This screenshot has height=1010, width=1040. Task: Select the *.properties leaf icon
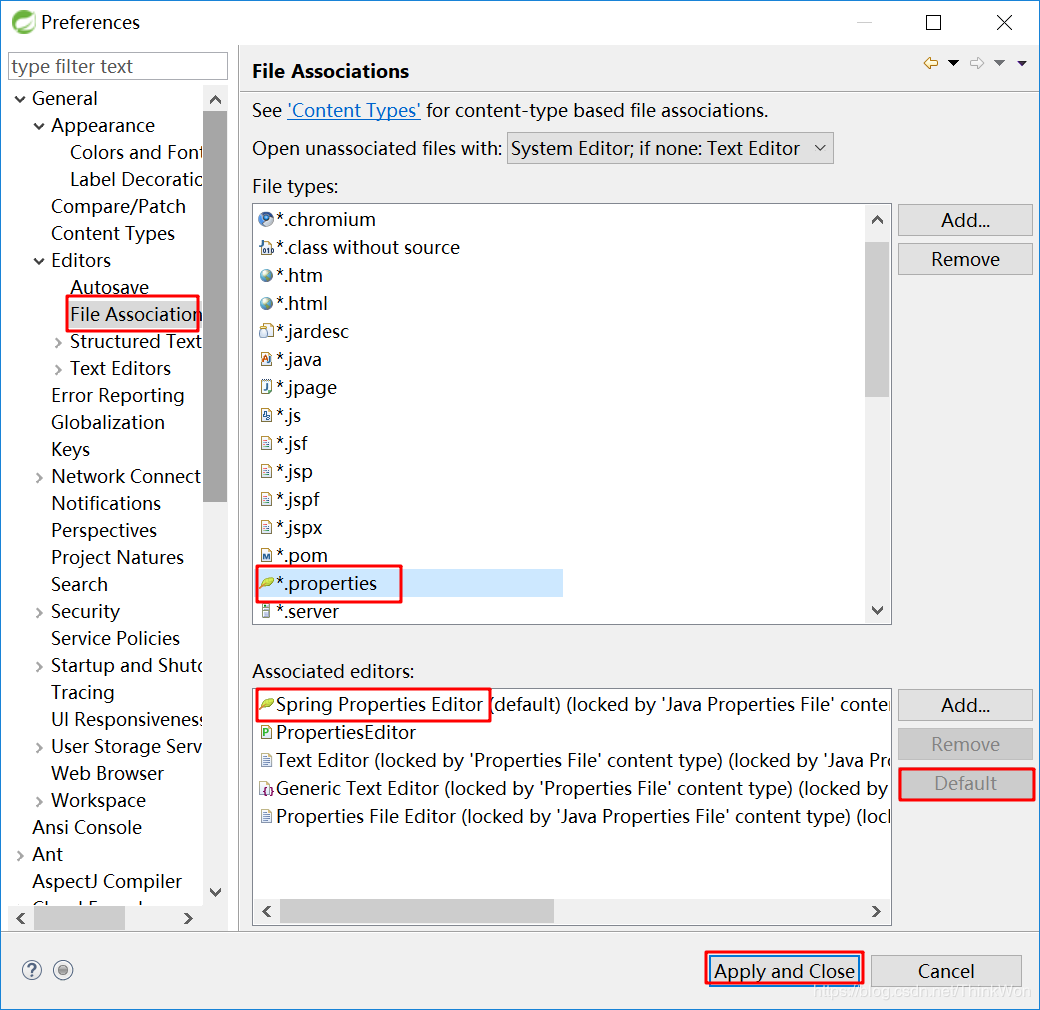266,583
